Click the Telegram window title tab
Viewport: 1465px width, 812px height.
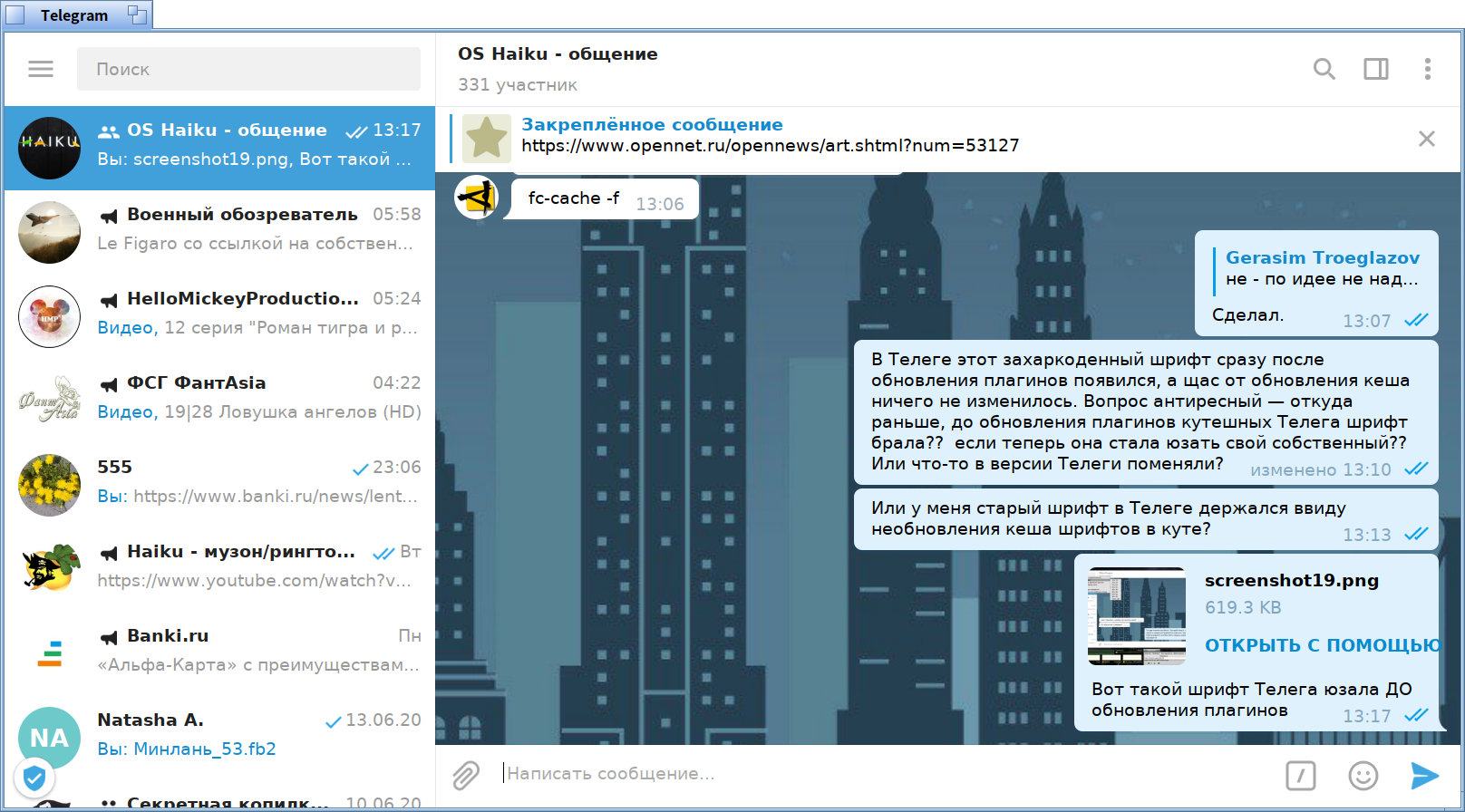coord(74,15)
